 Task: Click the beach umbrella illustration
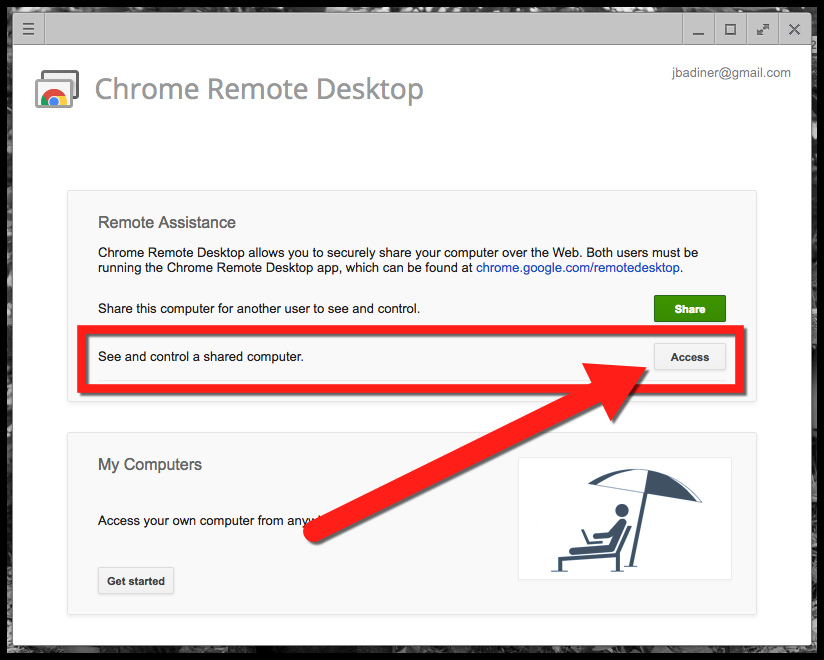[625, 518]
